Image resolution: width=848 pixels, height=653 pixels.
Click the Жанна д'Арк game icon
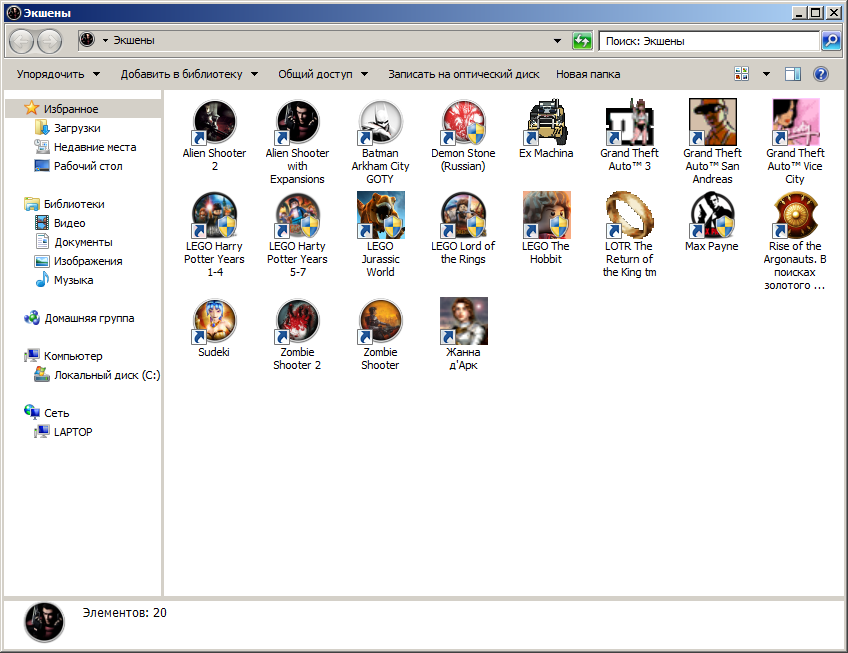(x=463, y=321)
